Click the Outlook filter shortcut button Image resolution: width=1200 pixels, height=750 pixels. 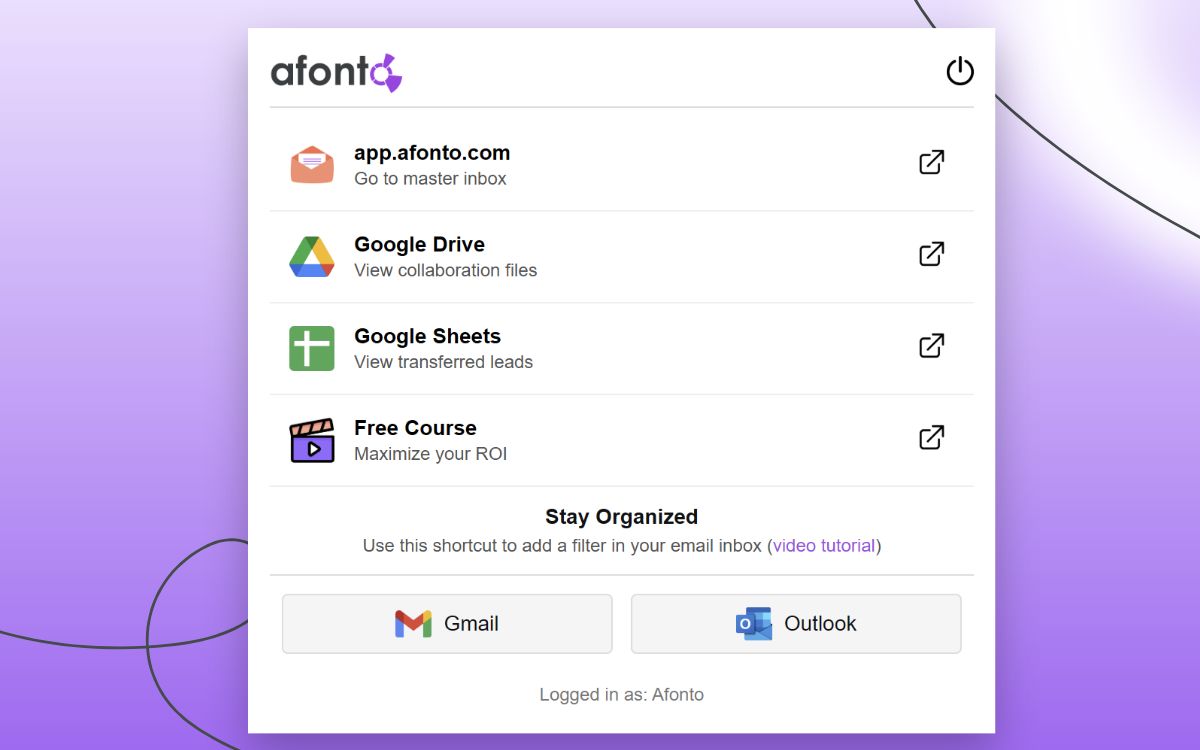[x=796, y=624]
